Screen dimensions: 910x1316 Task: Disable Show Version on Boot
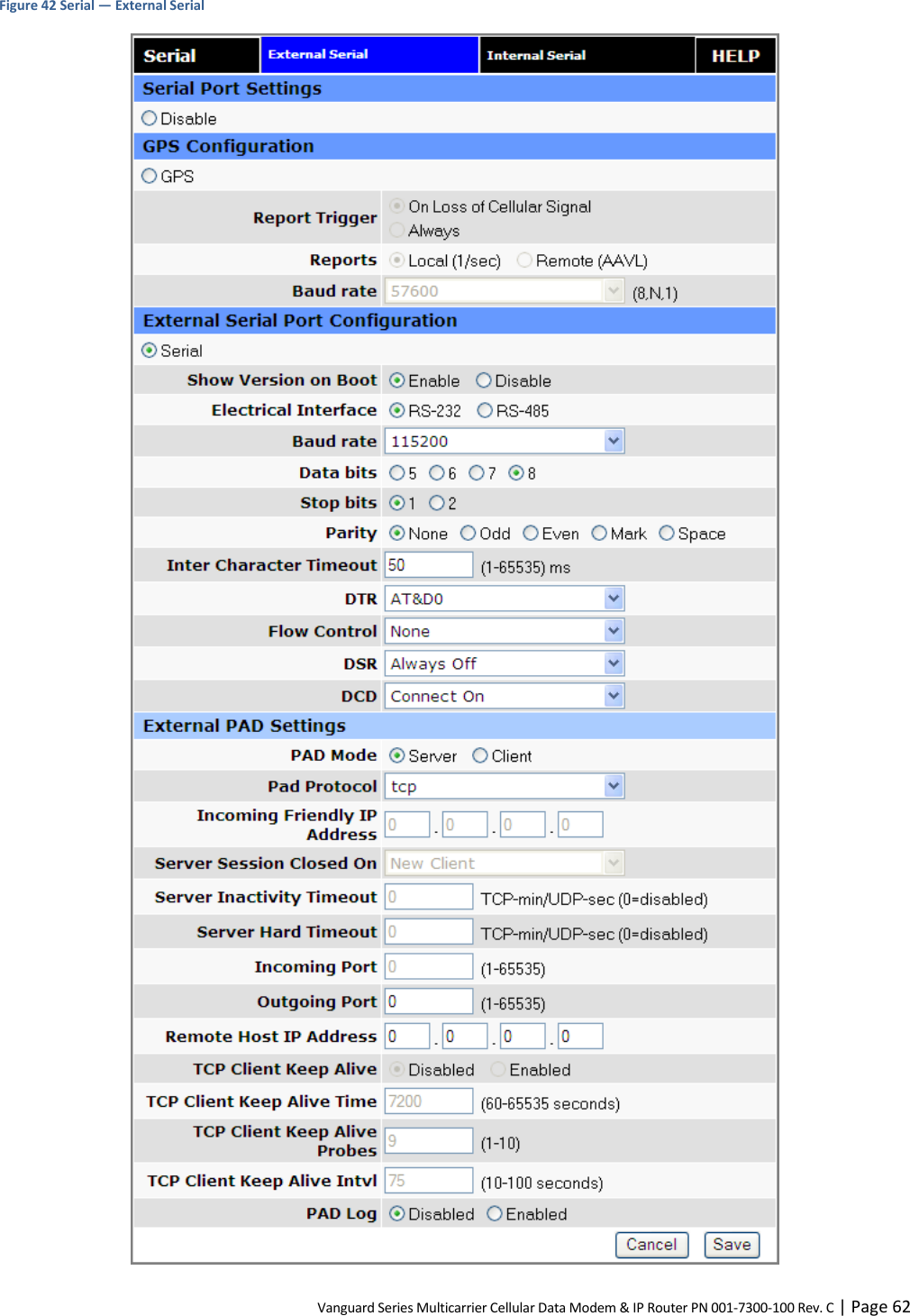tap(484, 380)
